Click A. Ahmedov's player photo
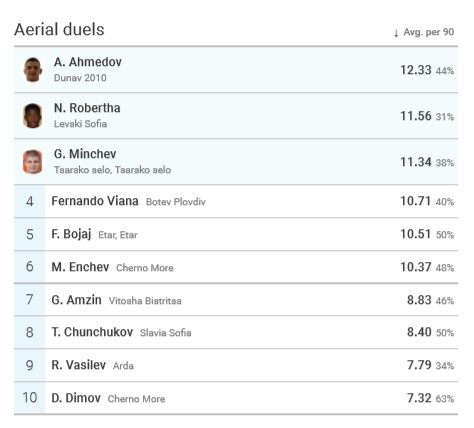The width and height of the screenshot is (474, 428). (33, 70)
